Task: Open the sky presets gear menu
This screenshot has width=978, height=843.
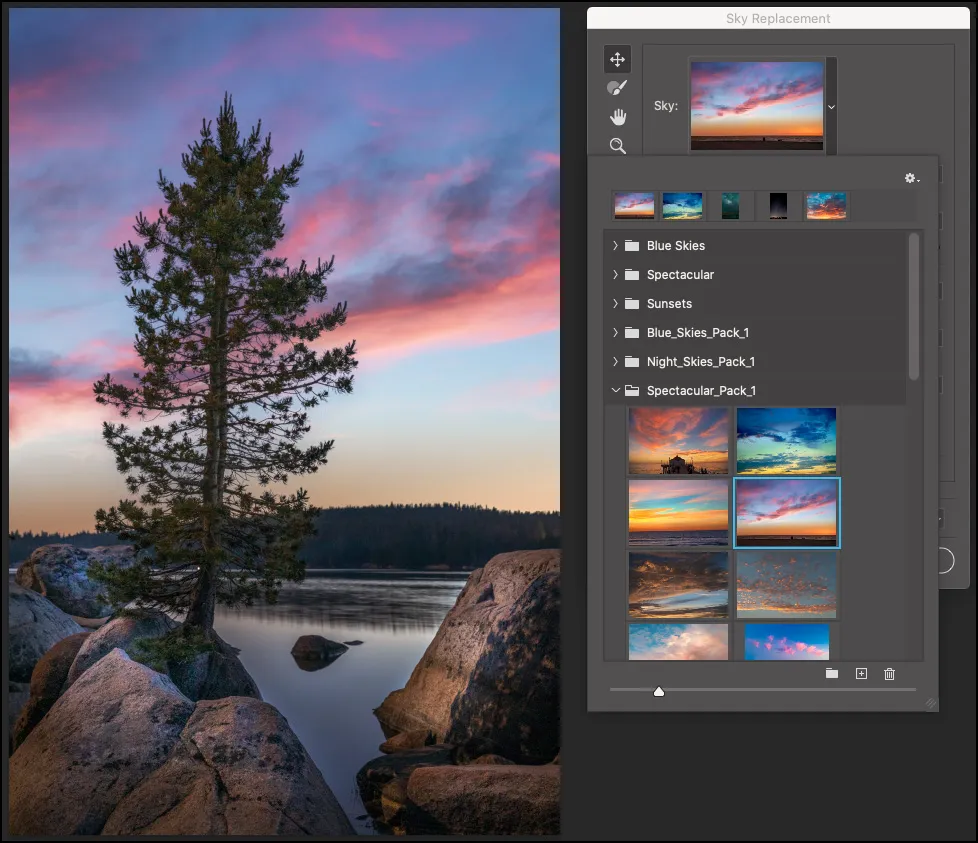Action: (910, 178)
